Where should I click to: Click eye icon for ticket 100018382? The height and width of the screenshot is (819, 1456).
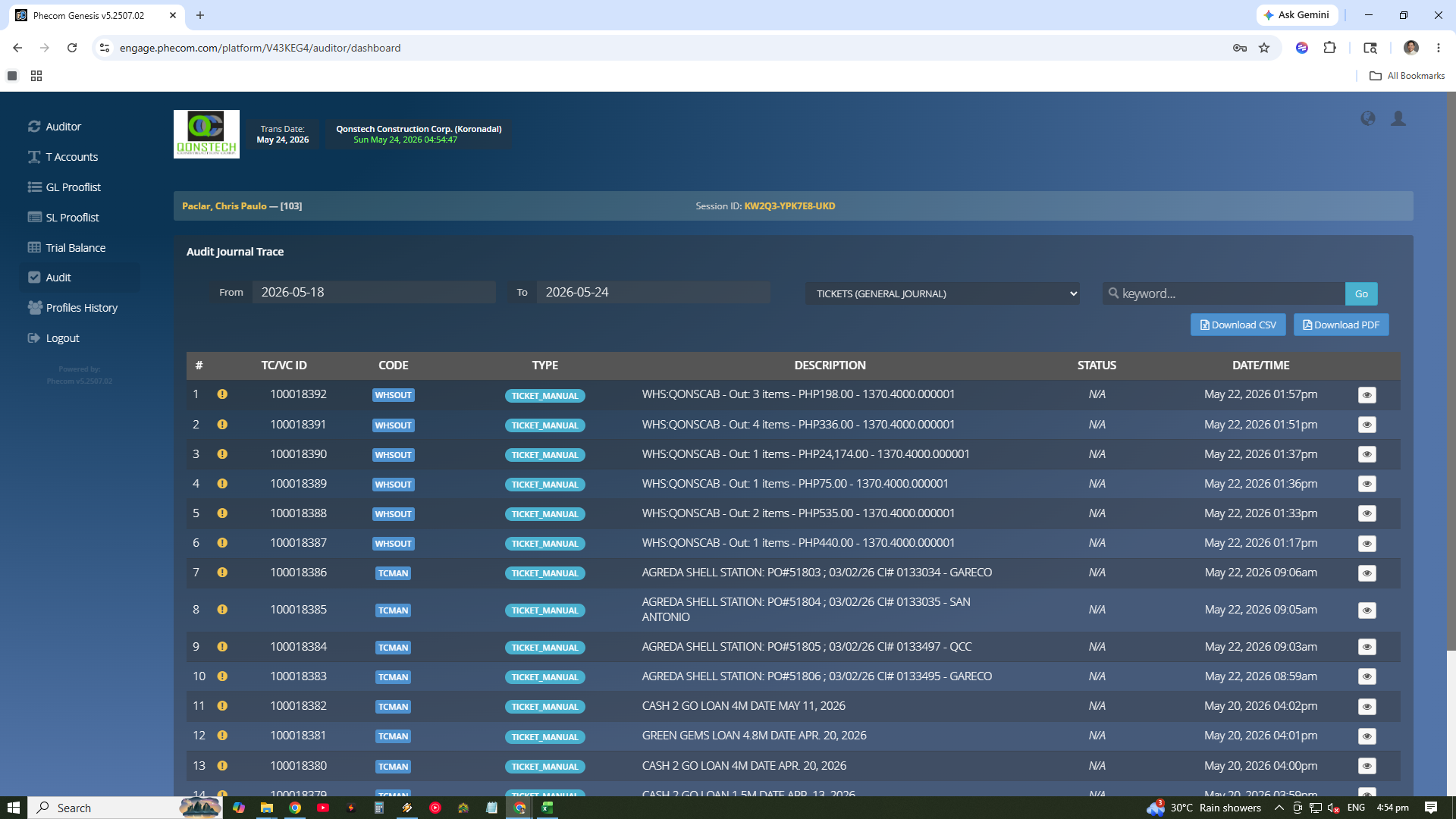1367,707
